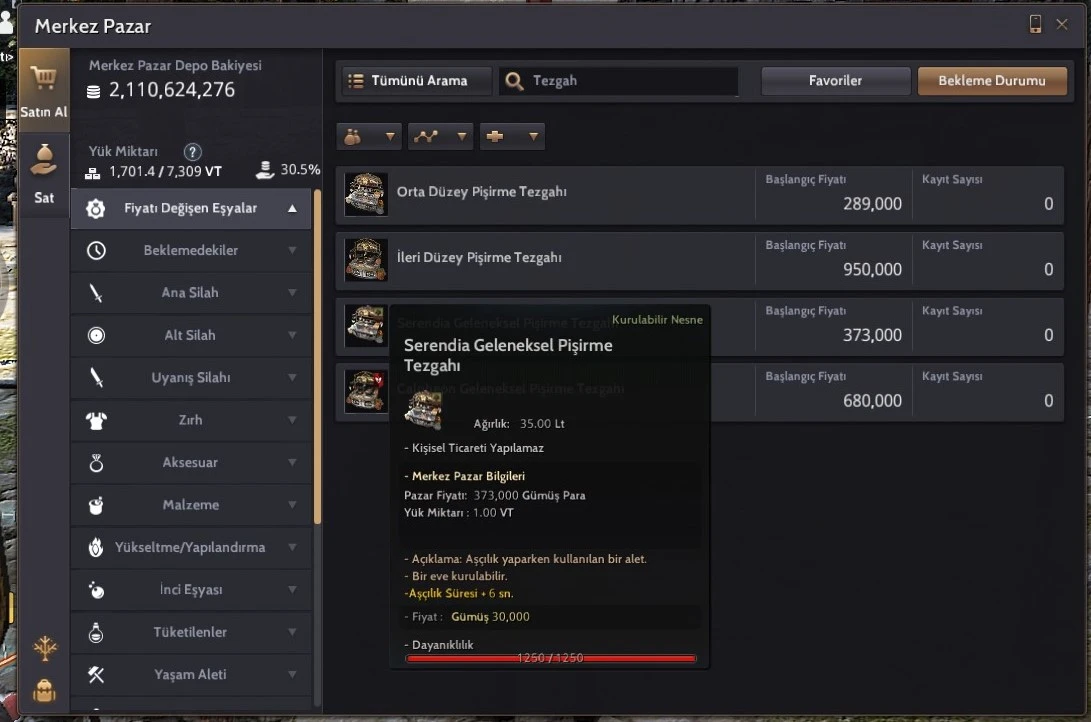Select Orta Düzey Pişirme Tezgahı item thumbnail
This screenshot has height=722, width=1091.
coord(366,194)
